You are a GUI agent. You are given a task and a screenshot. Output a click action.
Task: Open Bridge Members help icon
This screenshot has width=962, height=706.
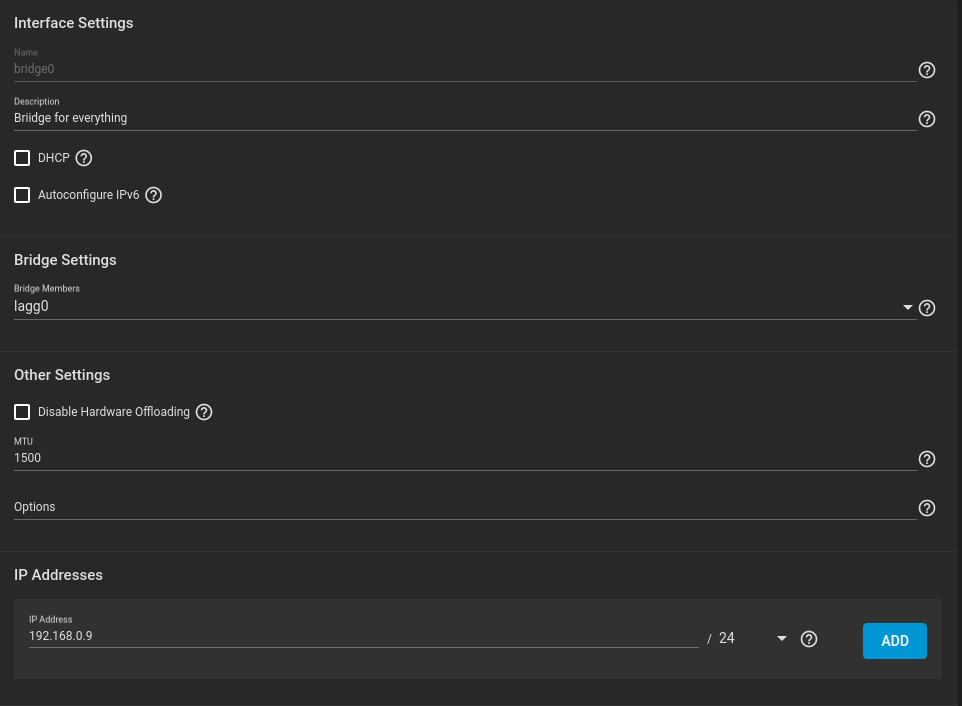927,308
